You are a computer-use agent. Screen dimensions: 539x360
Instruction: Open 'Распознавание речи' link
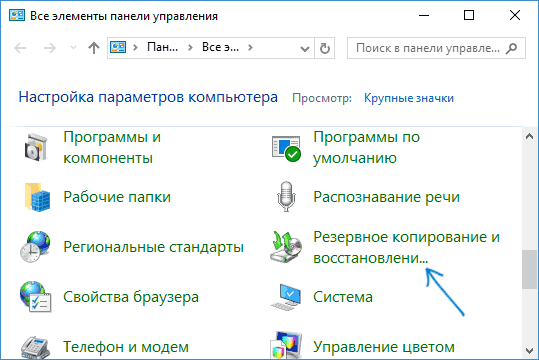pyautogui.click(x=386, y=197)
